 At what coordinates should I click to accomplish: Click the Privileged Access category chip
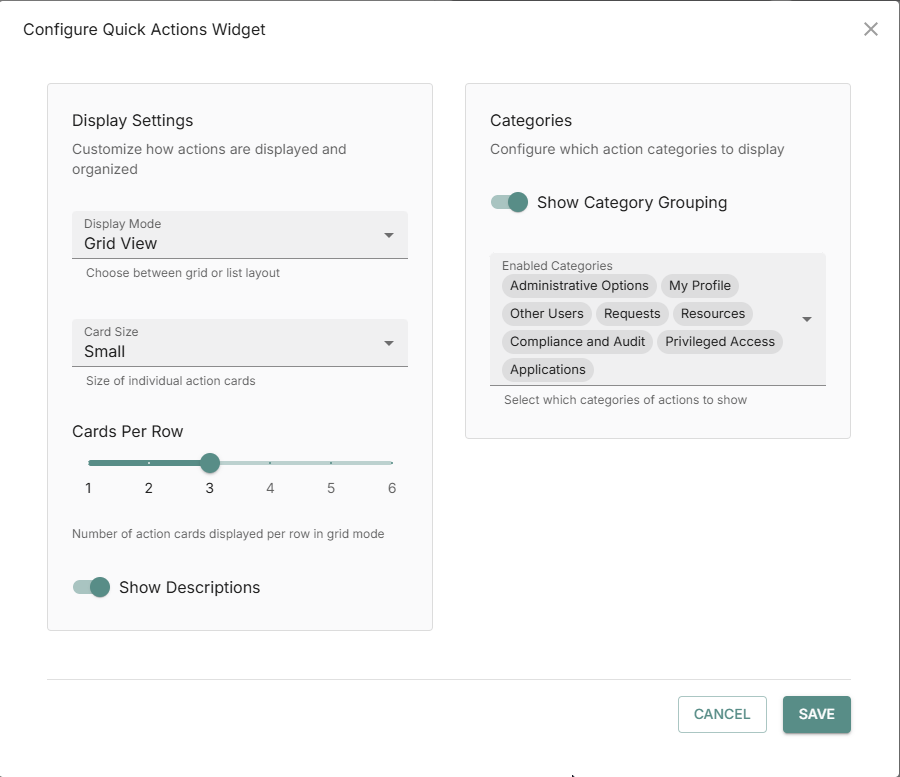tap(719, 341)
